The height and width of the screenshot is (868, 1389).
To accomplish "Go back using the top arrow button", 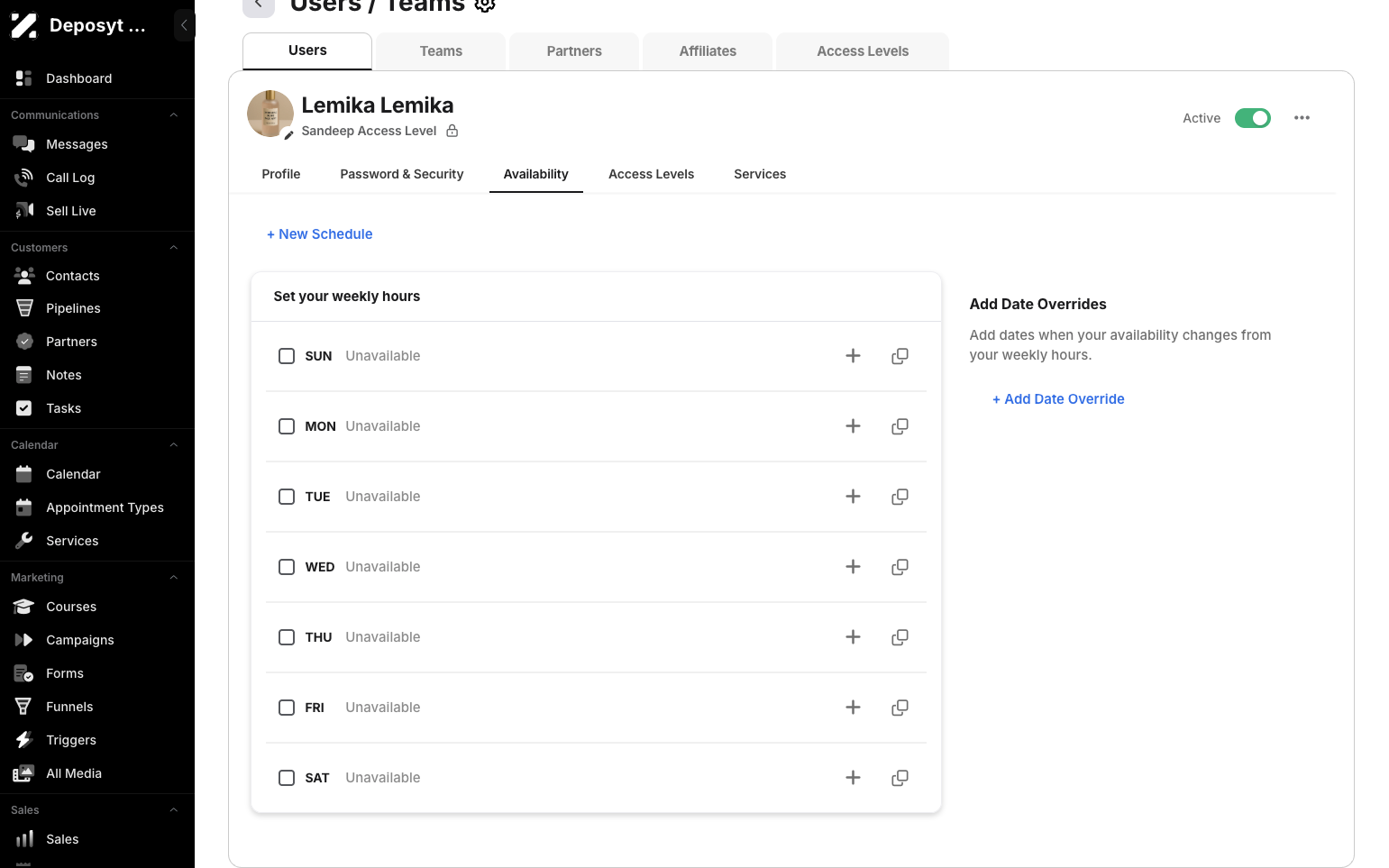I will click(x=259, y=5).
